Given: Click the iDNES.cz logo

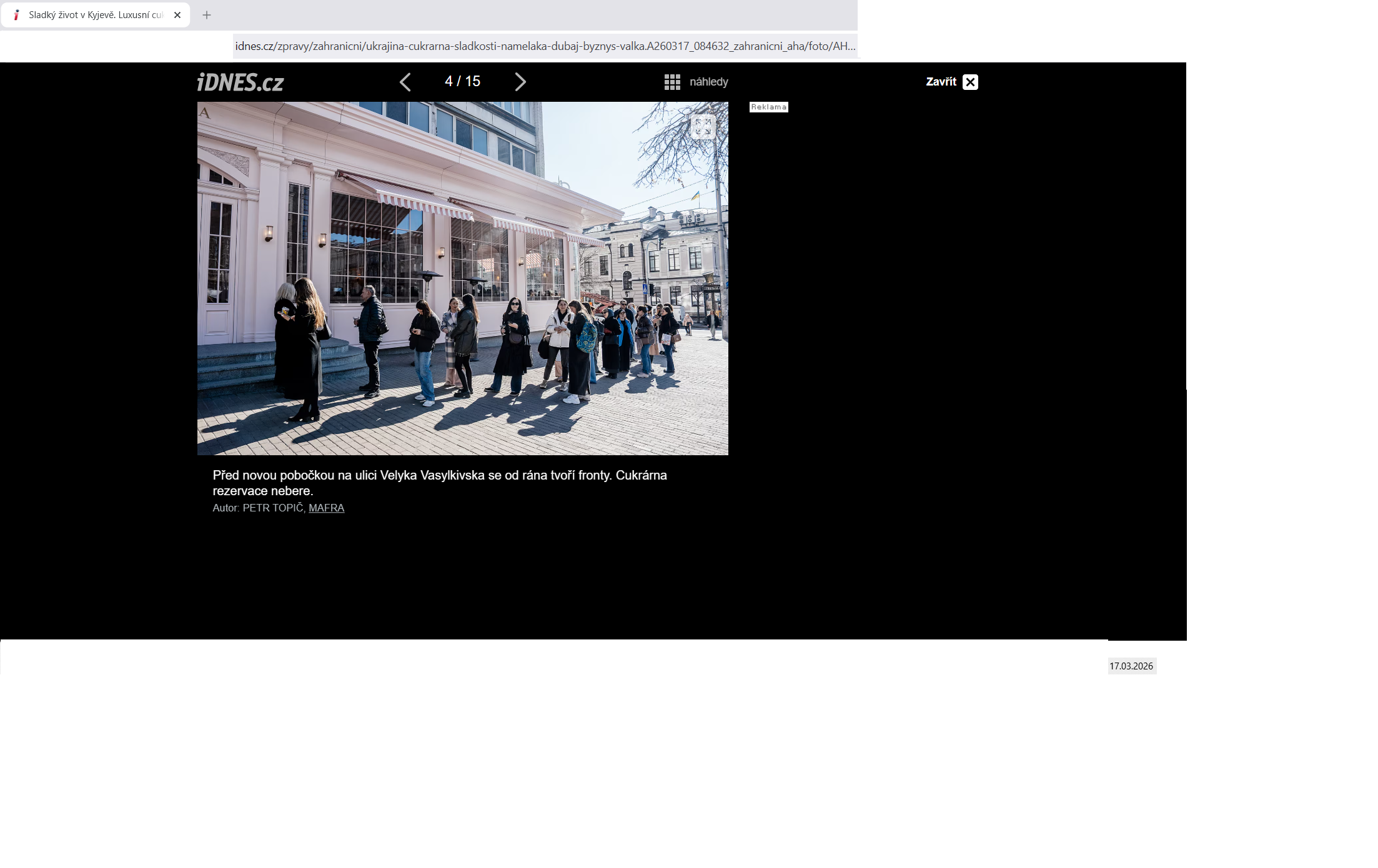Looking at the screenshot, I should point(240,82).
